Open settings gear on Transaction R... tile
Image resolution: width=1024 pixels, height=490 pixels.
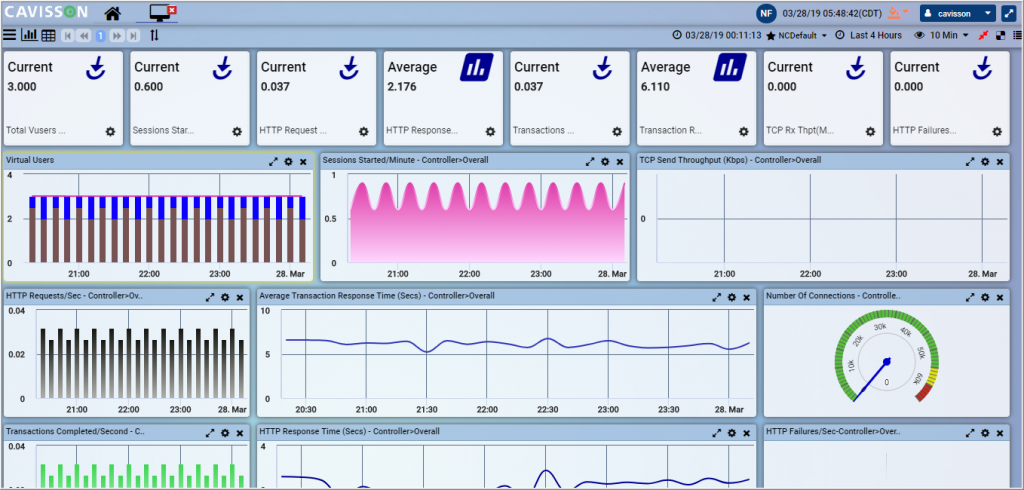point(744,131)
